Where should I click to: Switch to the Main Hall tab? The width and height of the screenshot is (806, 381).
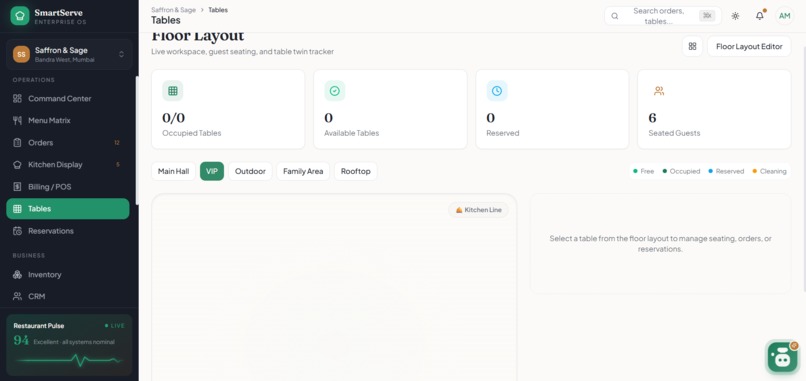tap(173, 171)
